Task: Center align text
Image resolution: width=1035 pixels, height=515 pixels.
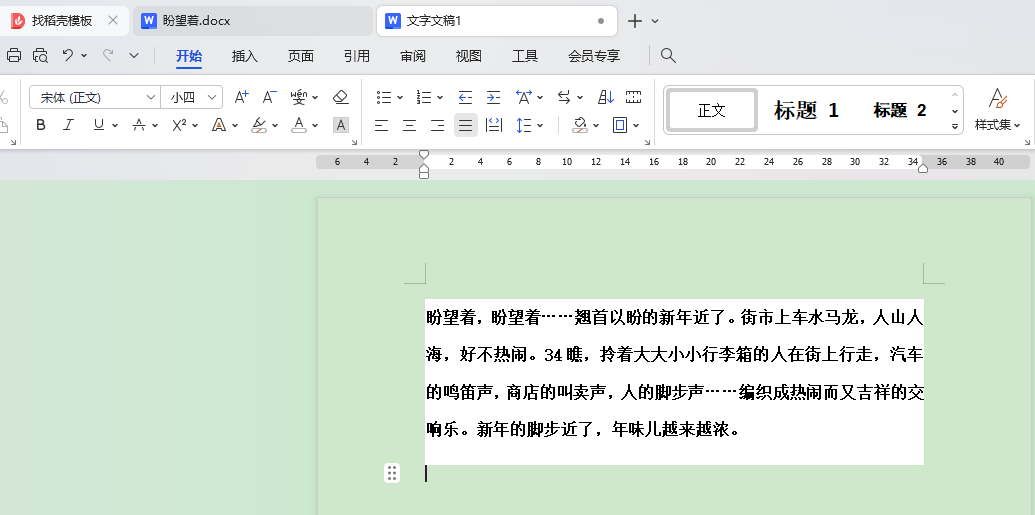Action: (x=409, y=125)
